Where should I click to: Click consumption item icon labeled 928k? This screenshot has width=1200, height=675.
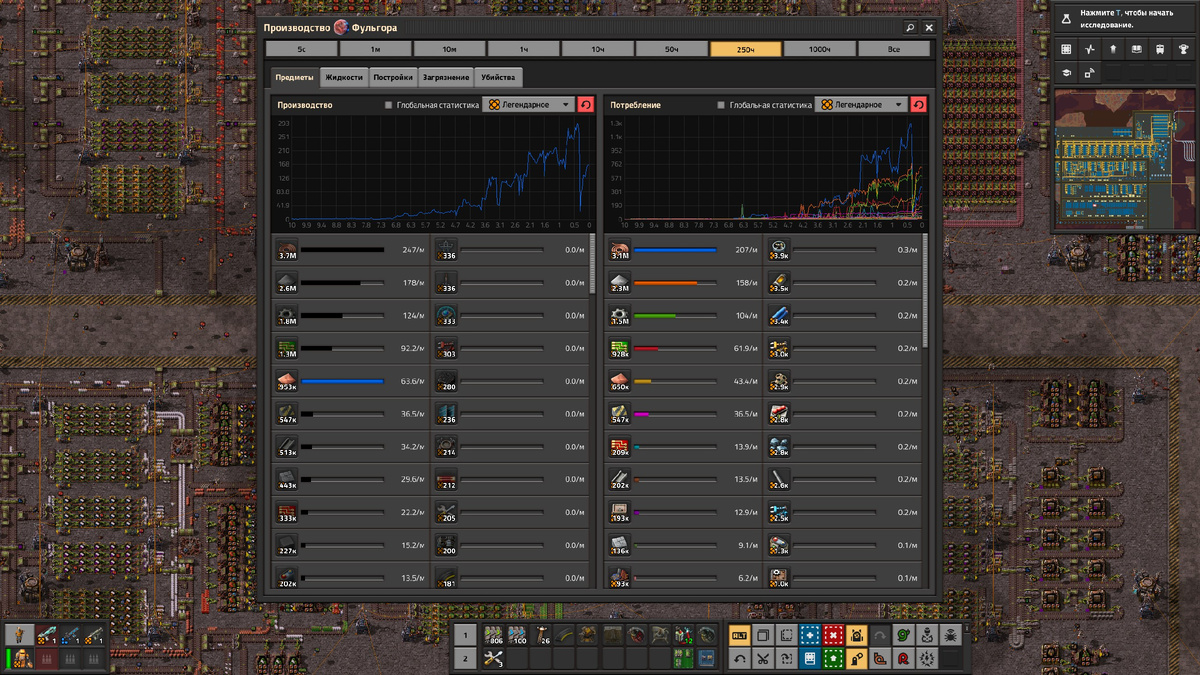(x=620, y=348)
